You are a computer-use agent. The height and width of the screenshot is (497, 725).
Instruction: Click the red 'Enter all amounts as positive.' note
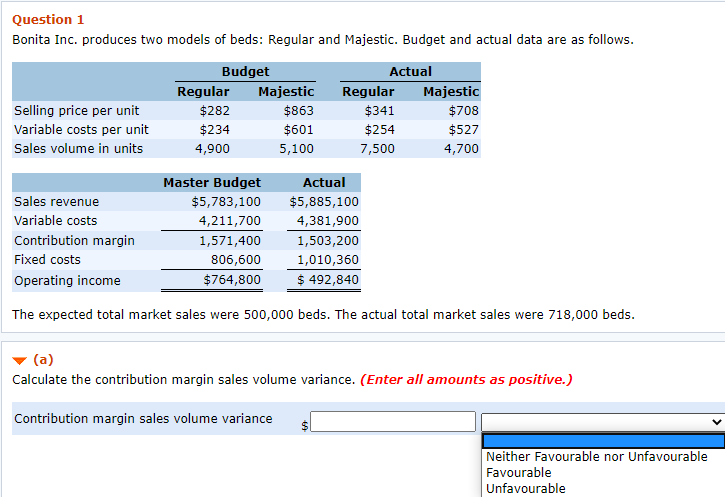point(467,380)
